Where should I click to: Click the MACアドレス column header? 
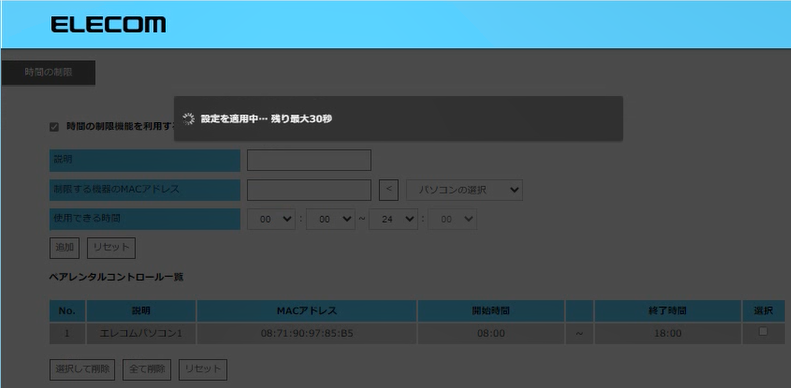click(x=307, y=311)
